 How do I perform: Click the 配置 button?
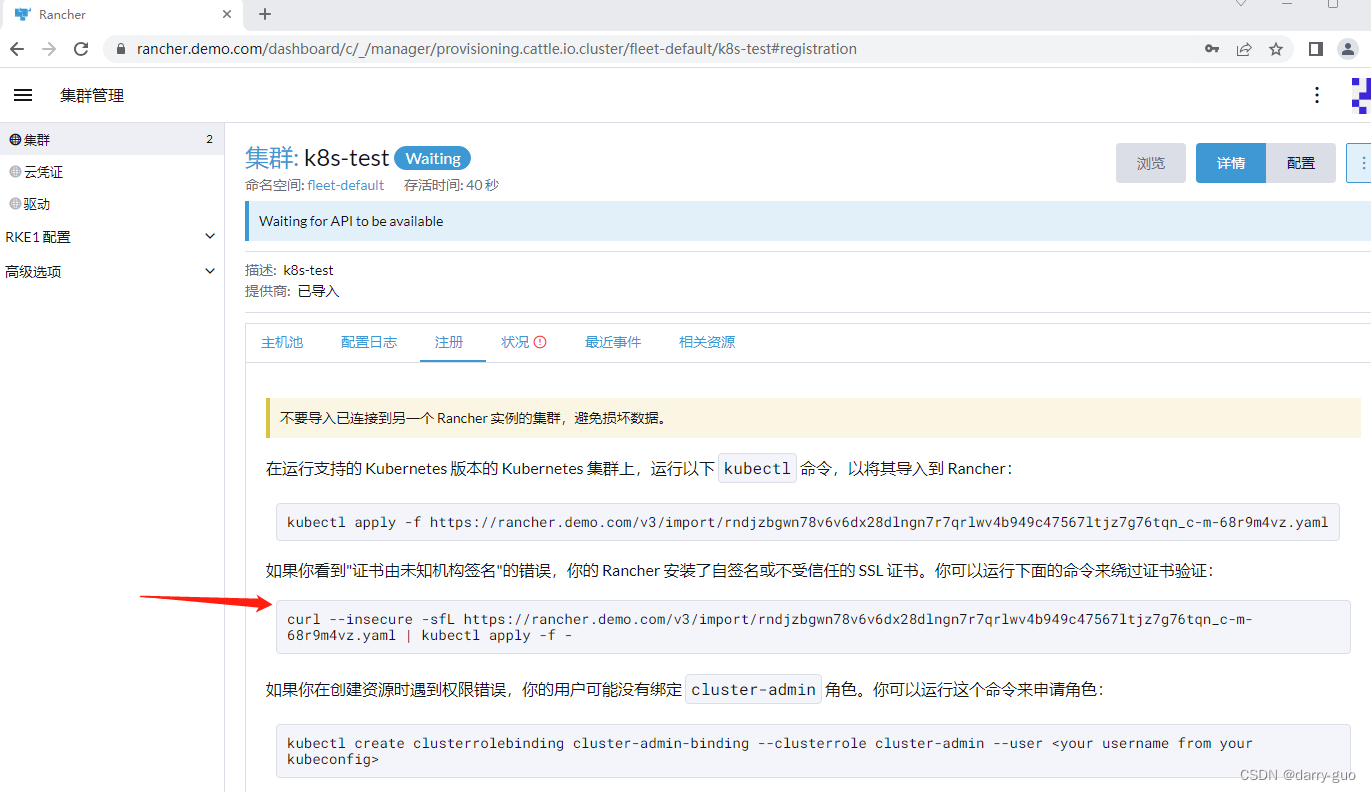pos(1301,163)
